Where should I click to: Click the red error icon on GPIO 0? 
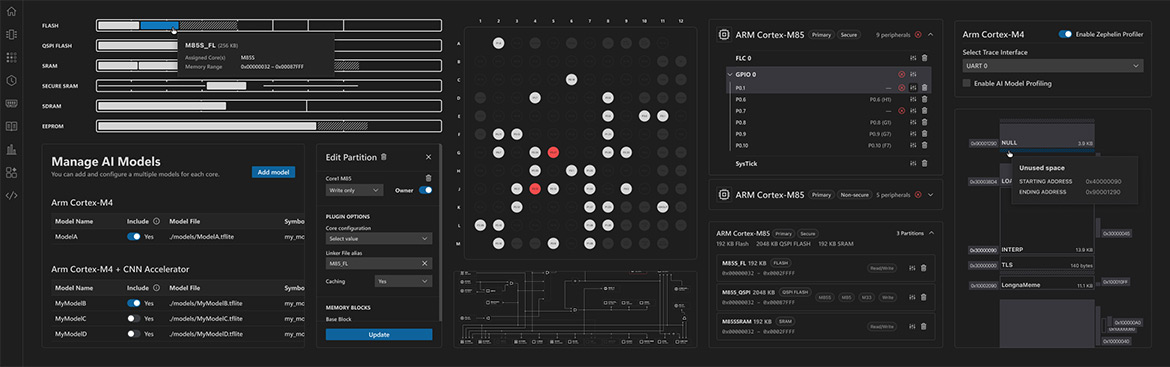[901, 75]
